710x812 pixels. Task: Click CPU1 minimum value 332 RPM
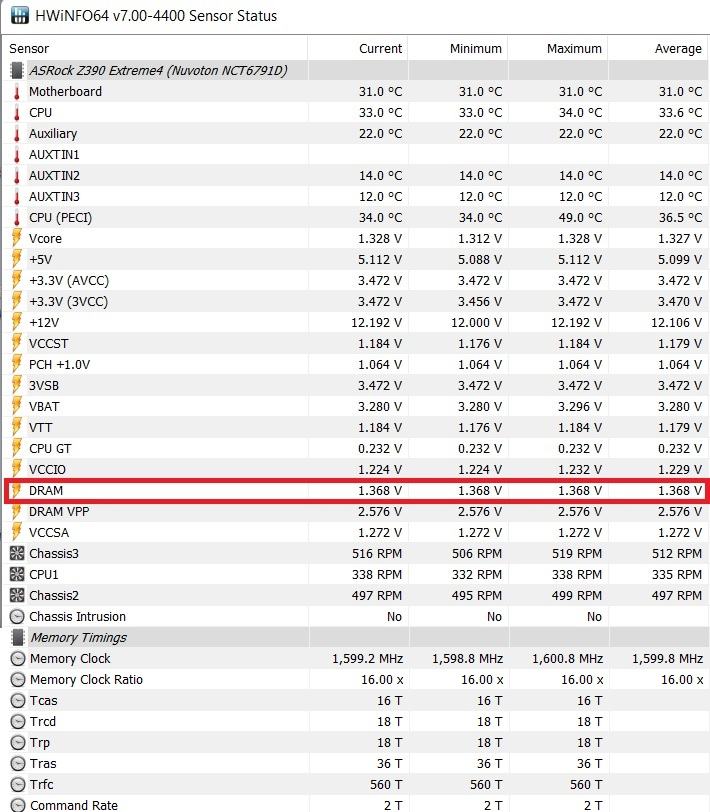(476, 575)
